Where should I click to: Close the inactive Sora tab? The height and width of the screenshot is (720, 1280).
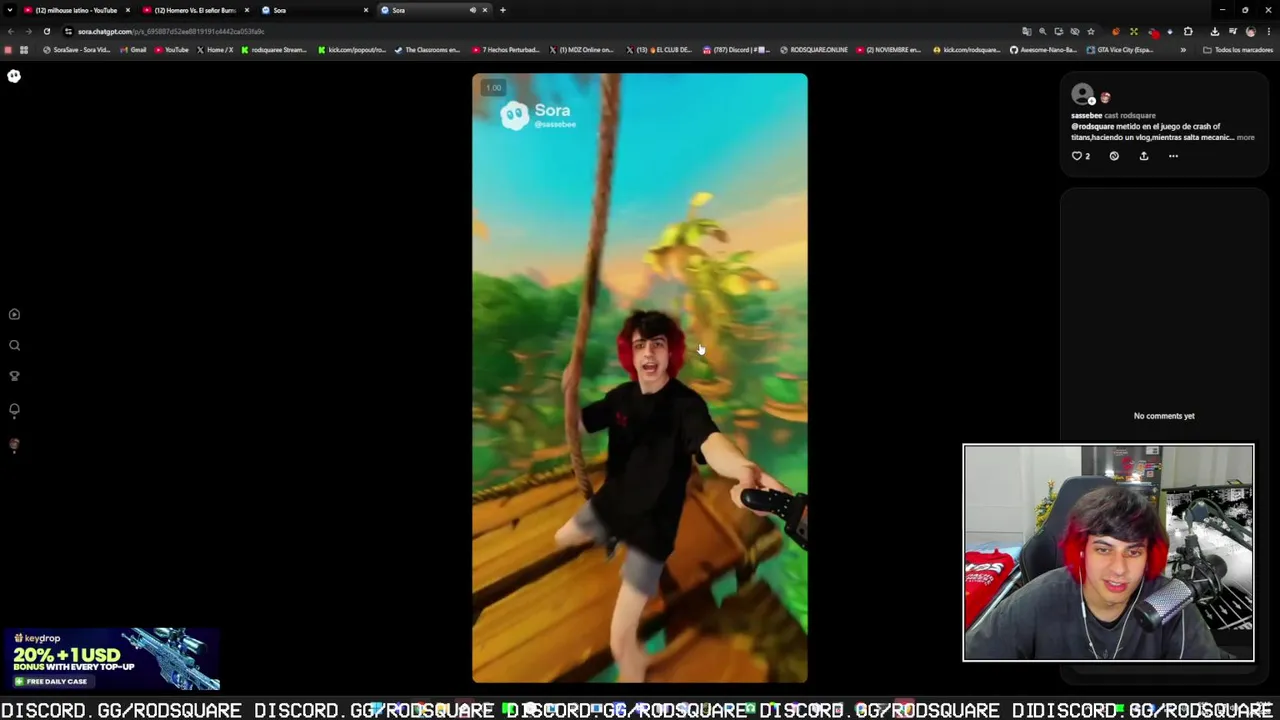pos(365,10)
